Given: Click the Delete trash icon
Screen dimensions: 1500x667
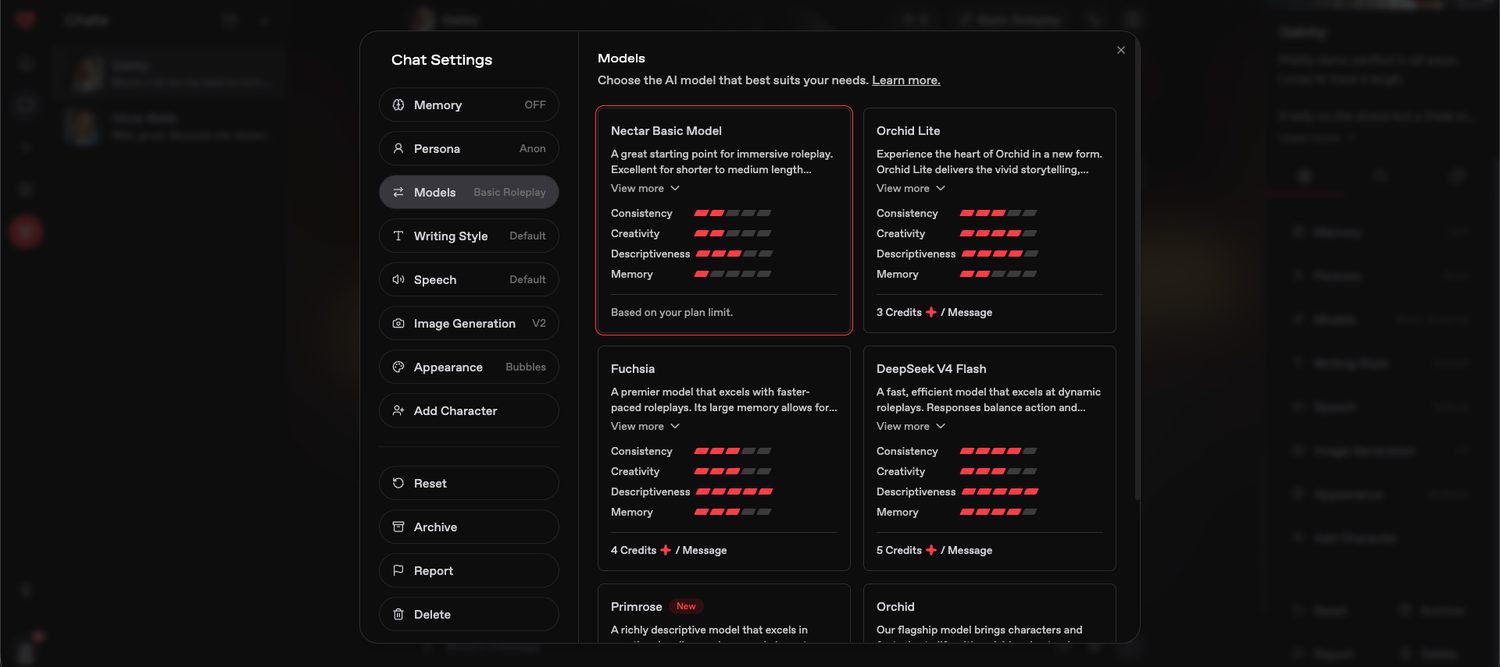Looking at the screenshot, I should (x=398, y=614).
